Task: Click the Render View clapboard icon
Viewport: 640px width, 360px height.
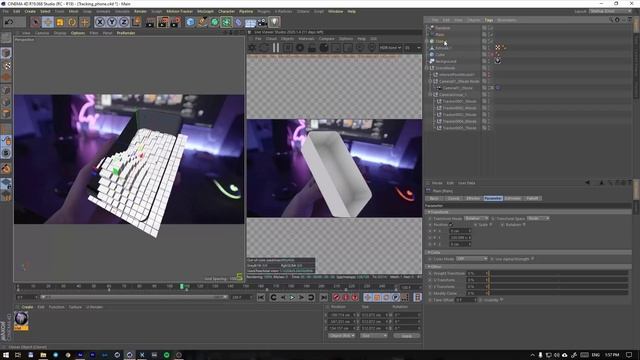Action: click(x=150, y=22)
